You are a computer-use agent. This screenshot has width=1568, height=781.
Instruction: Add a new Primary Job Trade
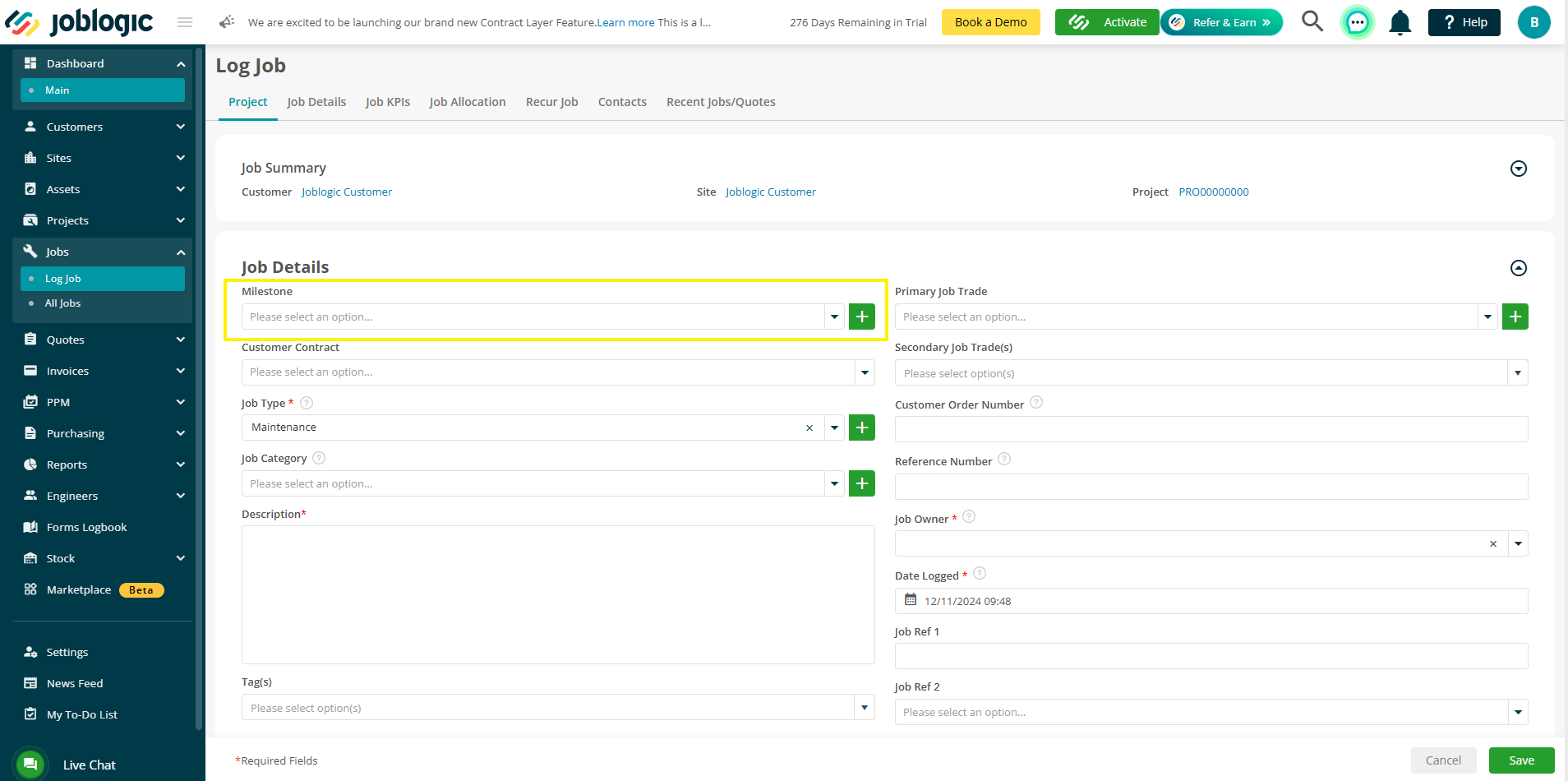tap(1515, 317)
